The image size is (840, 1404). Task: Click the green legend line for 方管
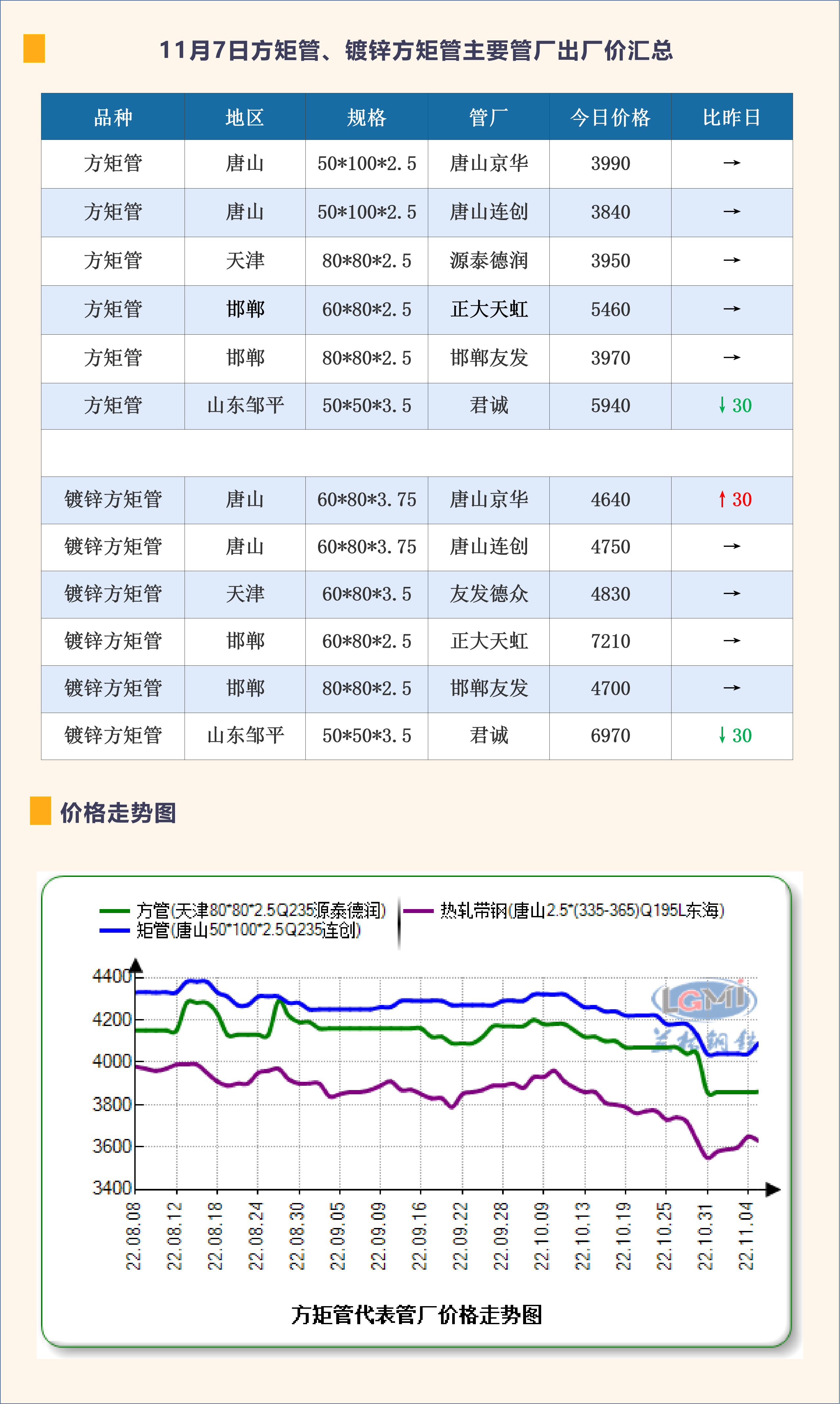tap(115, 911)
